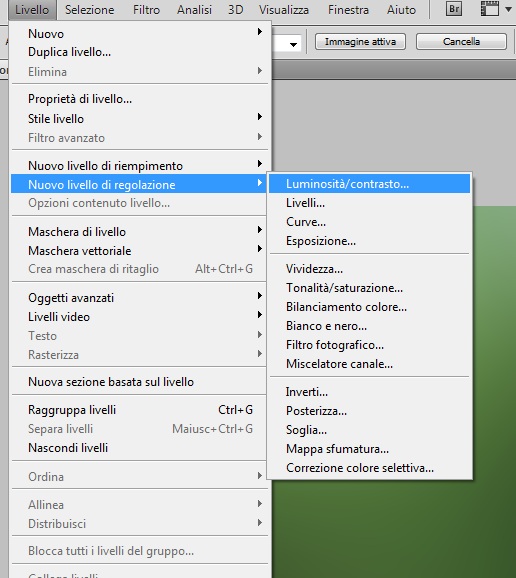Open the Livello menu
This screenshot has width=516, height=578.
pyautogui.click(x=32, y=10)
